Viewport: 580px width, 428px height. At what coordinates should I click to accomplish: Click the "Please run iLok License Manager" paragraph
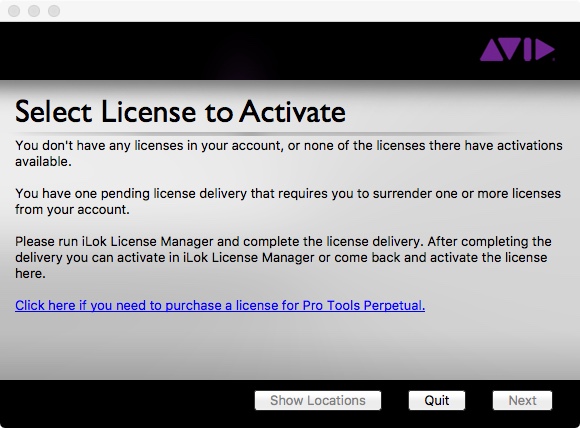pos(283,257)
